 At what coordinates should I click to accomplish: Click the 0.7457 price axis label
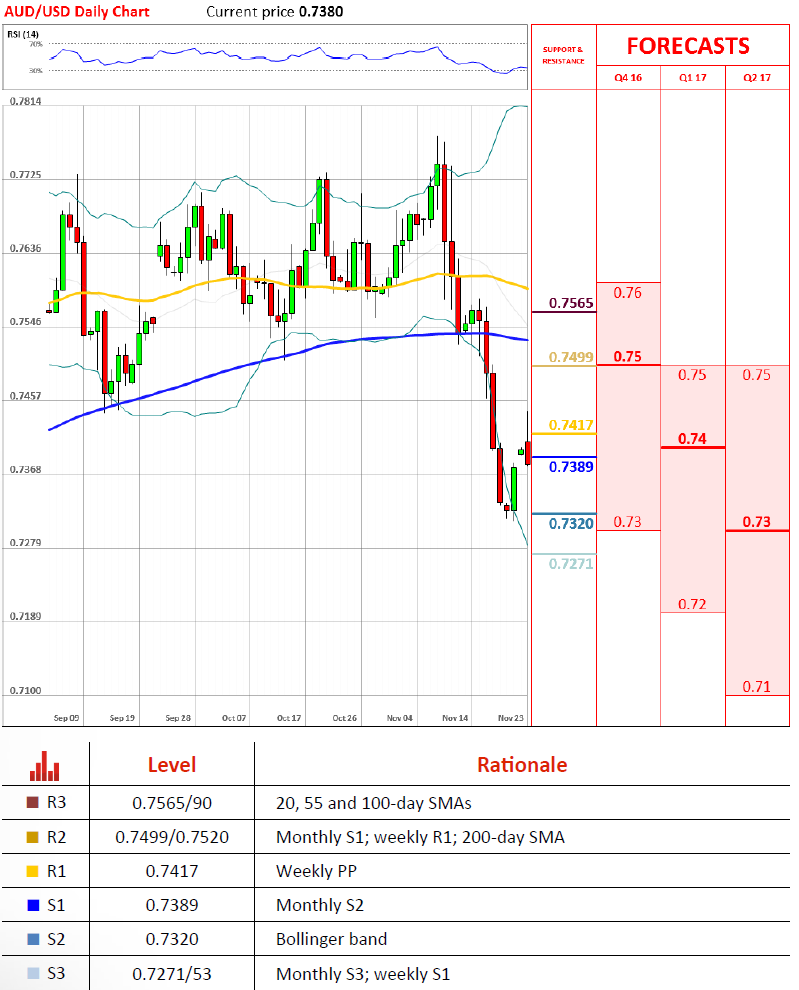(25, 397)
